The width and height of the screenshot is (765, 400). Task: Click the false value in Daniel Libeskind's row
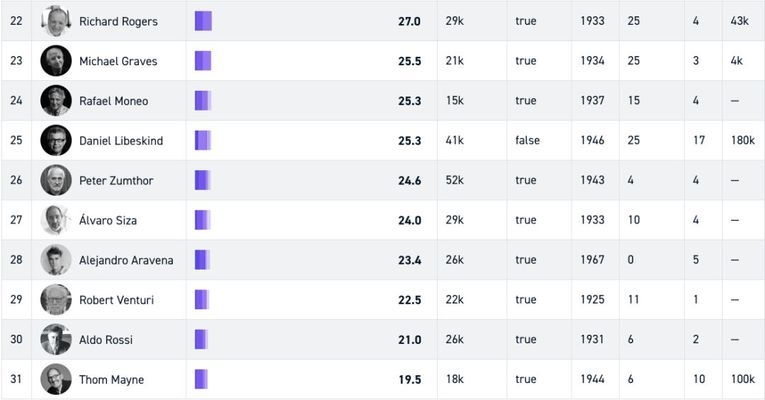pos(527,141)
